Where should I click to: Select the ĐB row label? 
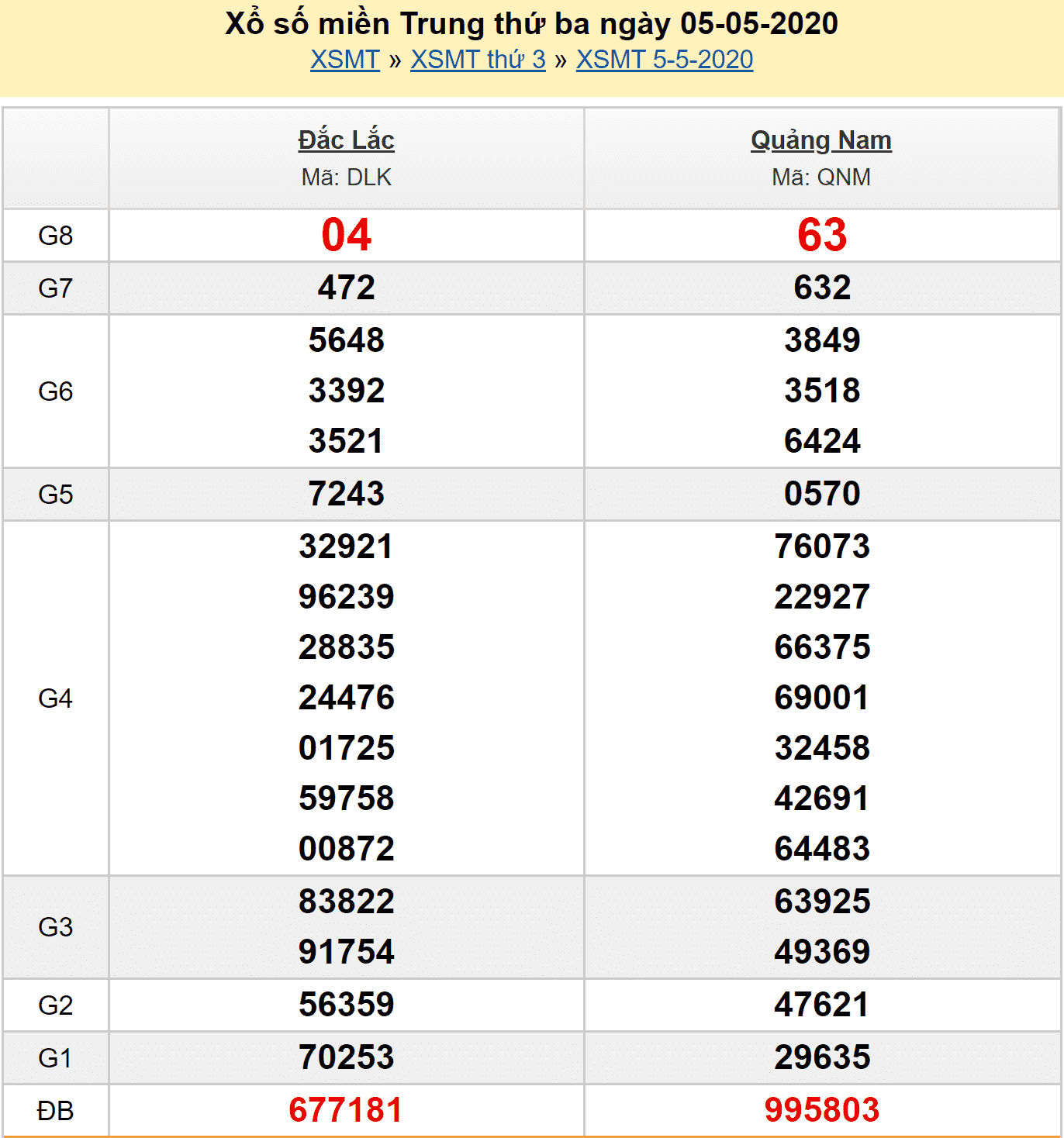56,1111
